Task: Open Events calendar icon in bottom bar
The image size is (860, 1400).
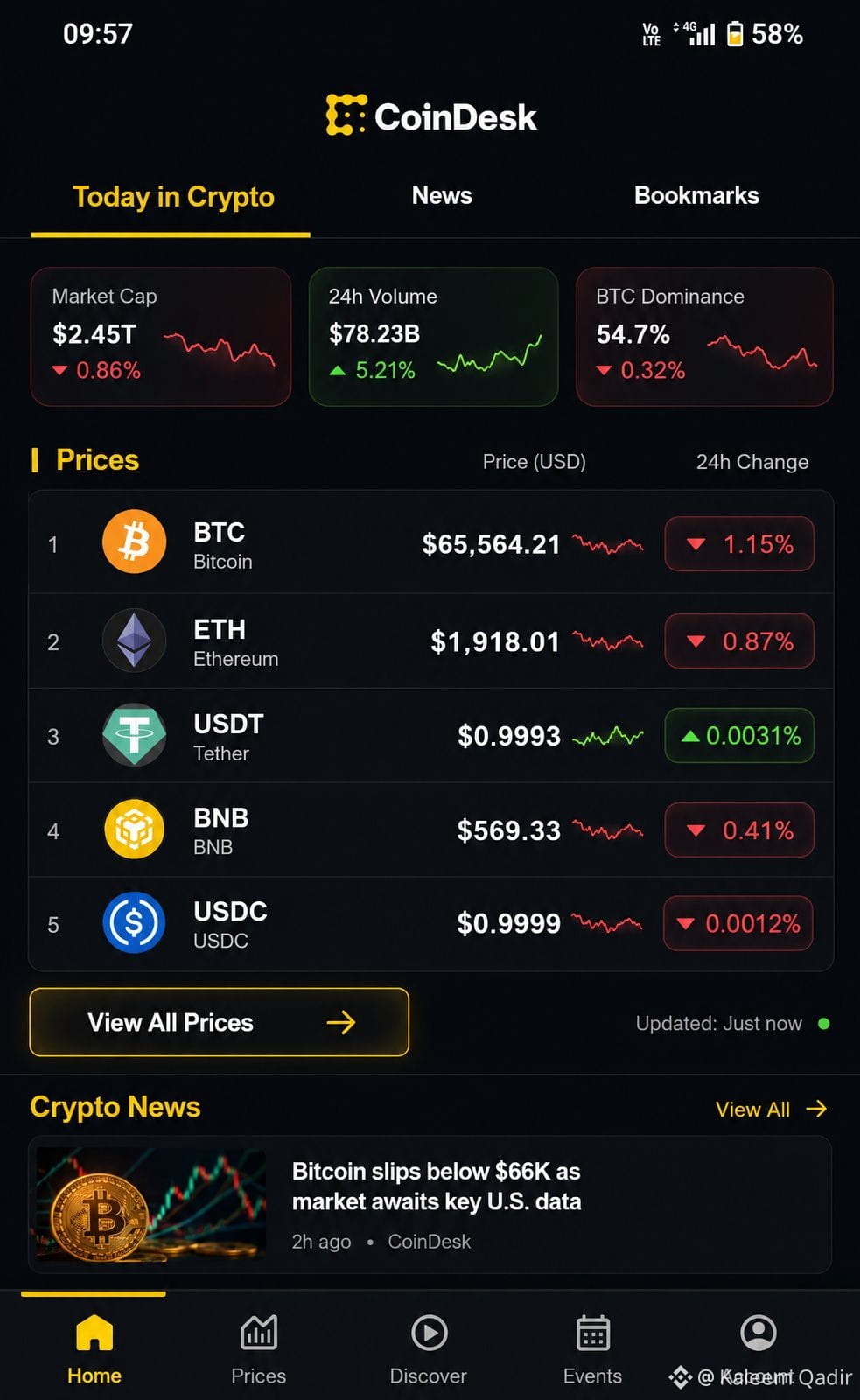Action: 593,1333
